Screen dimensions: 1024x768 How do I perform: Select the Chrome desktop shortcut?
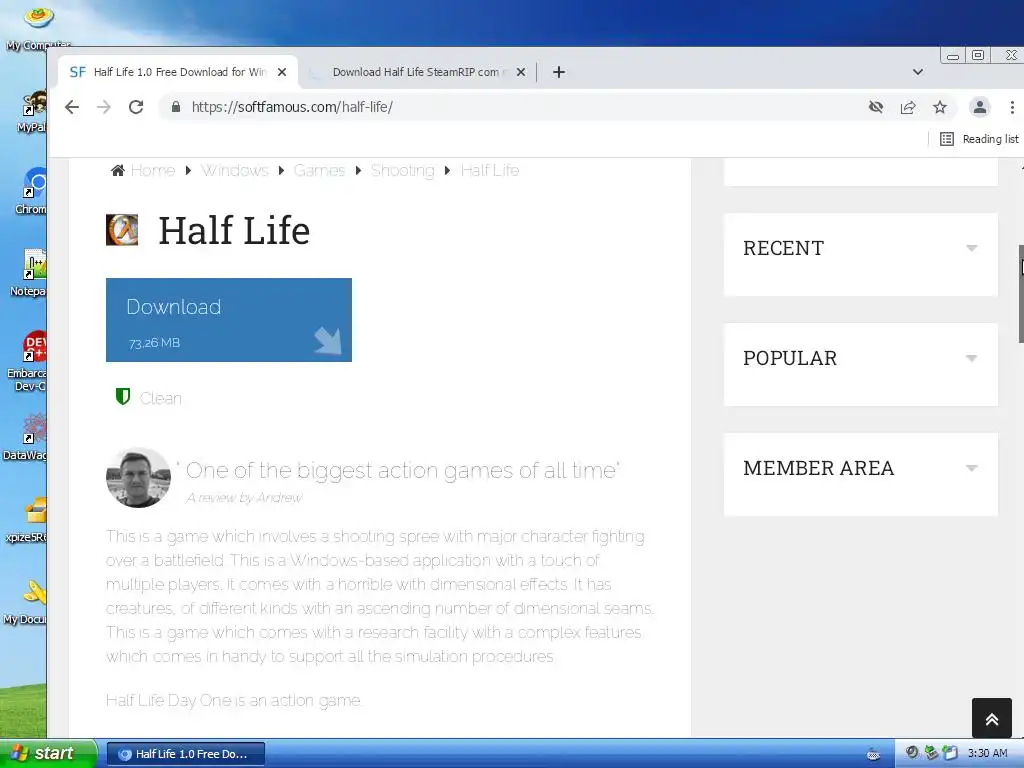click(x=33, y=192)
